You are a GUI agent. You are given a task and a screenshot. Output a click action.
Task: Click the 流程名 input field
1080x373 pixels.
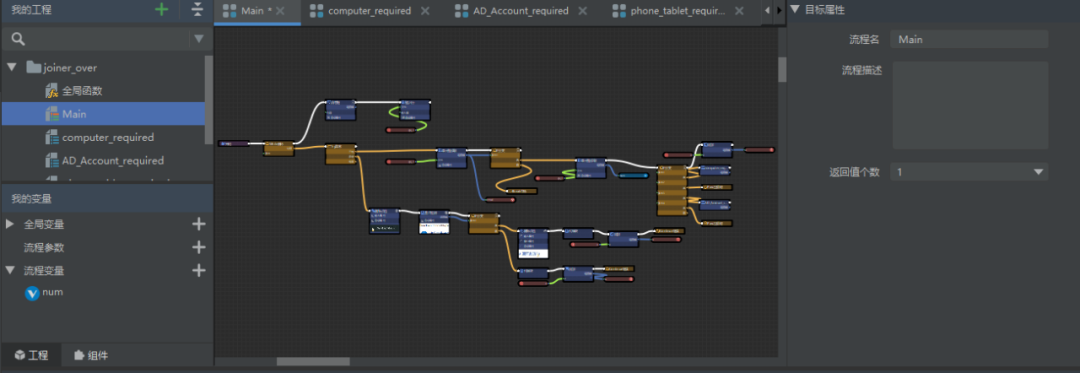click(969, 39)
